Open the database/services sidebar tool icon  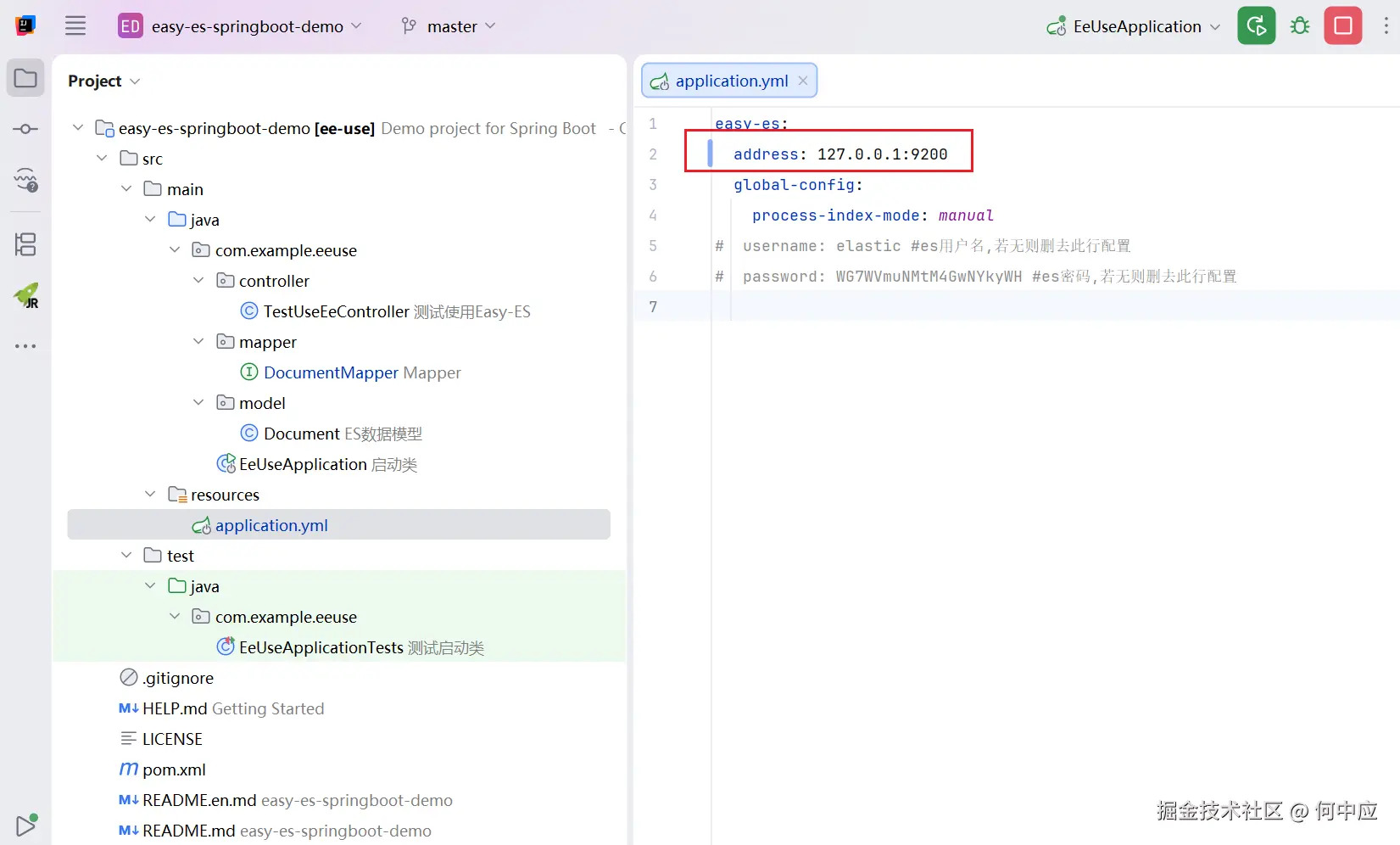tap(25, 179)
